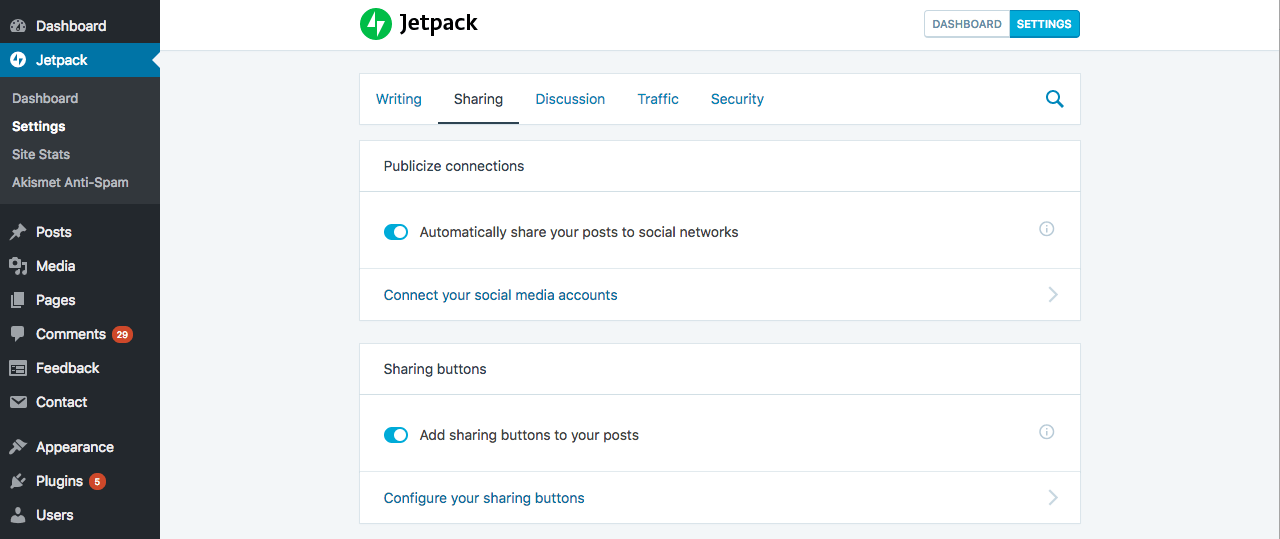The width and height of the screenshot is (1280, 539).
Task: Click the Users person icon
Action: click(x=18, y=515)
